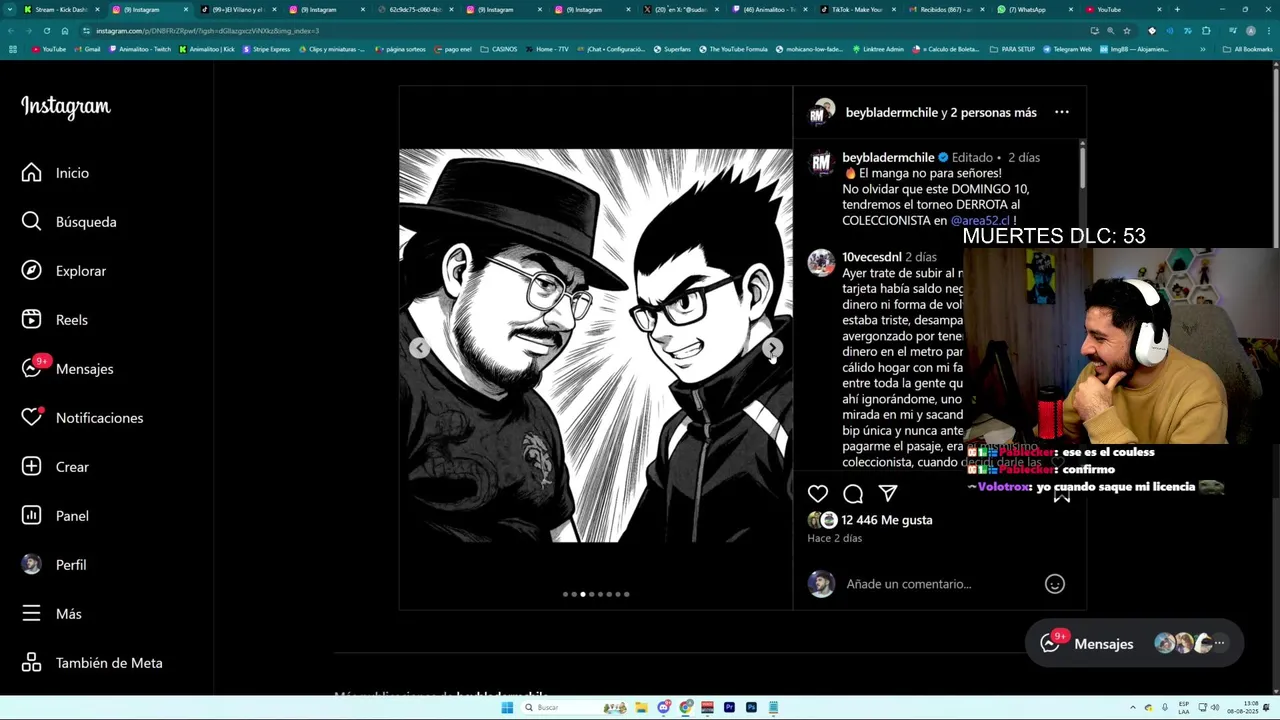Open Panel in the sidebar
The width and height of the screenshot is (1280, 720).
coord(55,516)
